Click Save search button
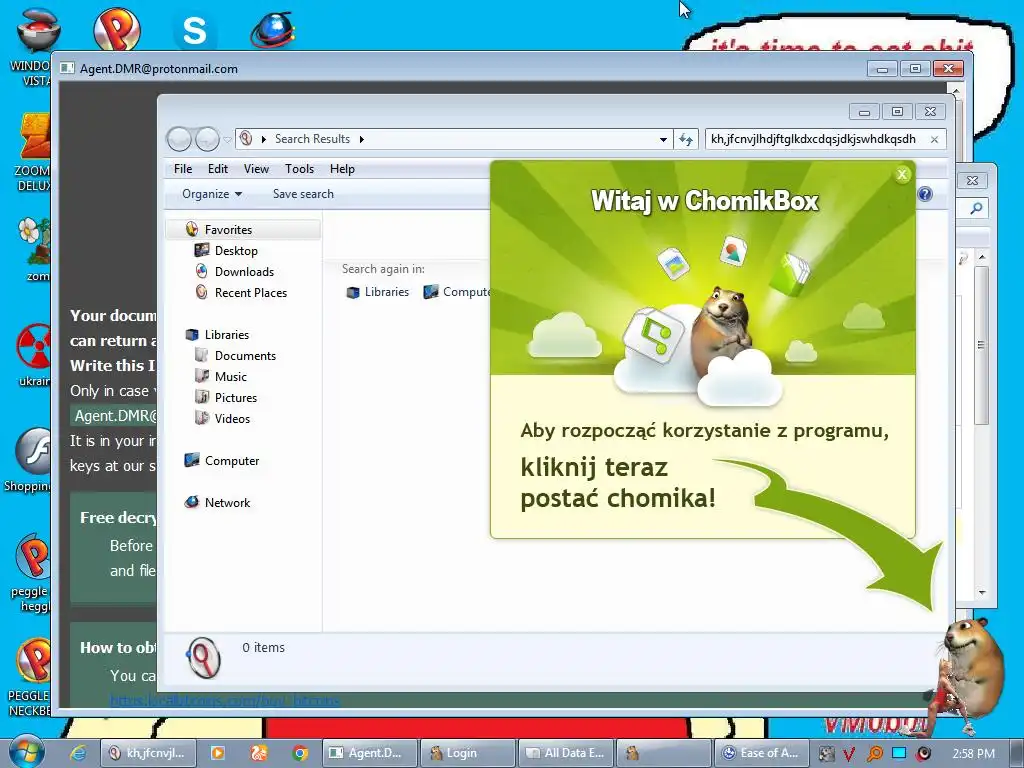The image size is (1024, 768). coord(303,194)
